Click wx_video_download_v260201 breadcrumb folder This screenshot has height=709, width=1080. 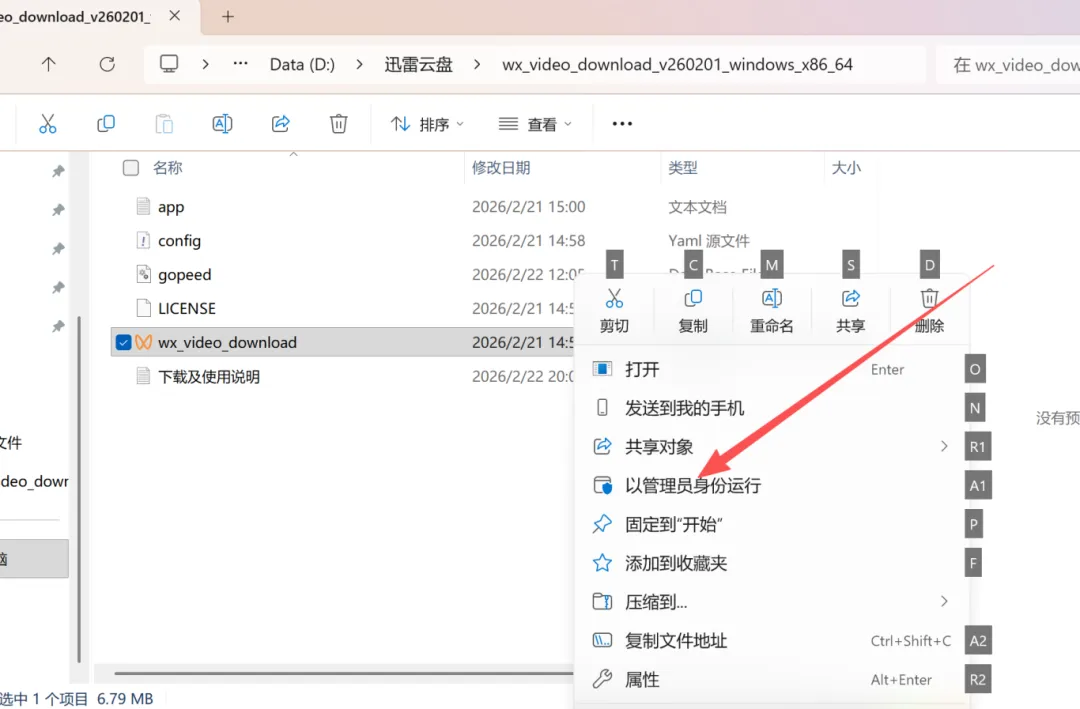[x=677, y=64]
